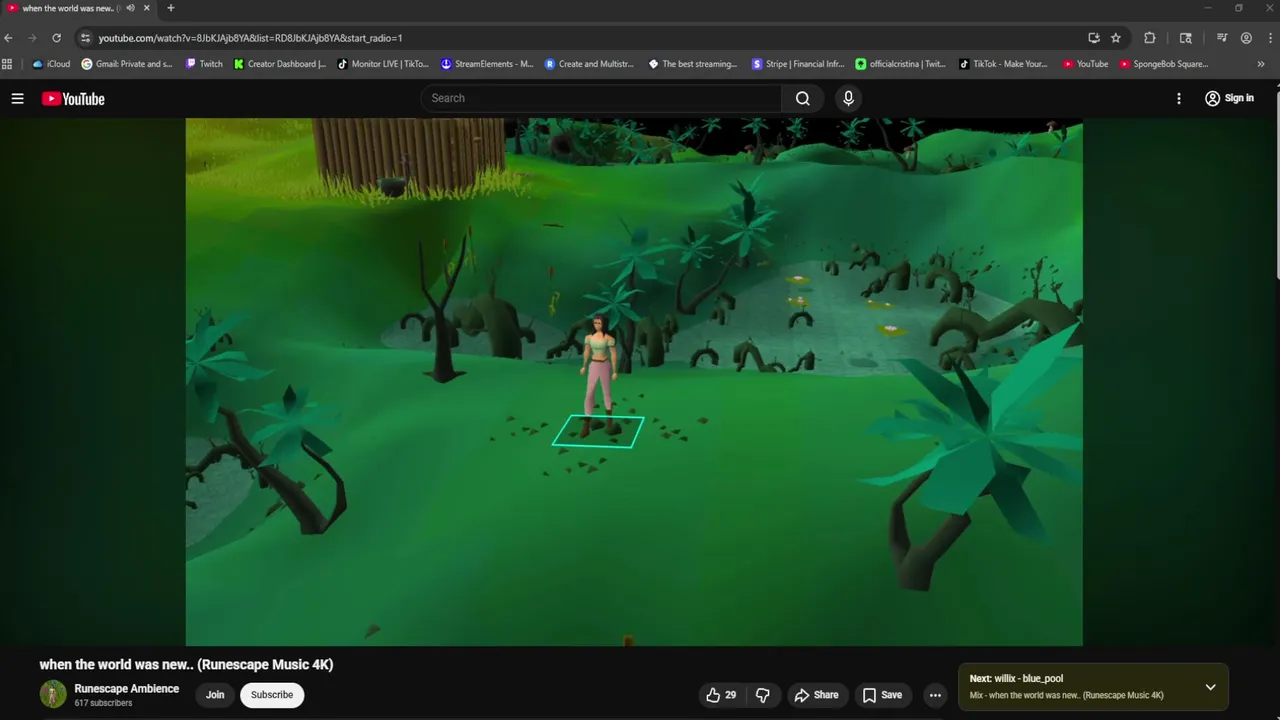The width and height of the screenshot is (1280, 720).
Task: Go to YouTube home via logo
Action: pyautogui.click(x=73, y=98)
